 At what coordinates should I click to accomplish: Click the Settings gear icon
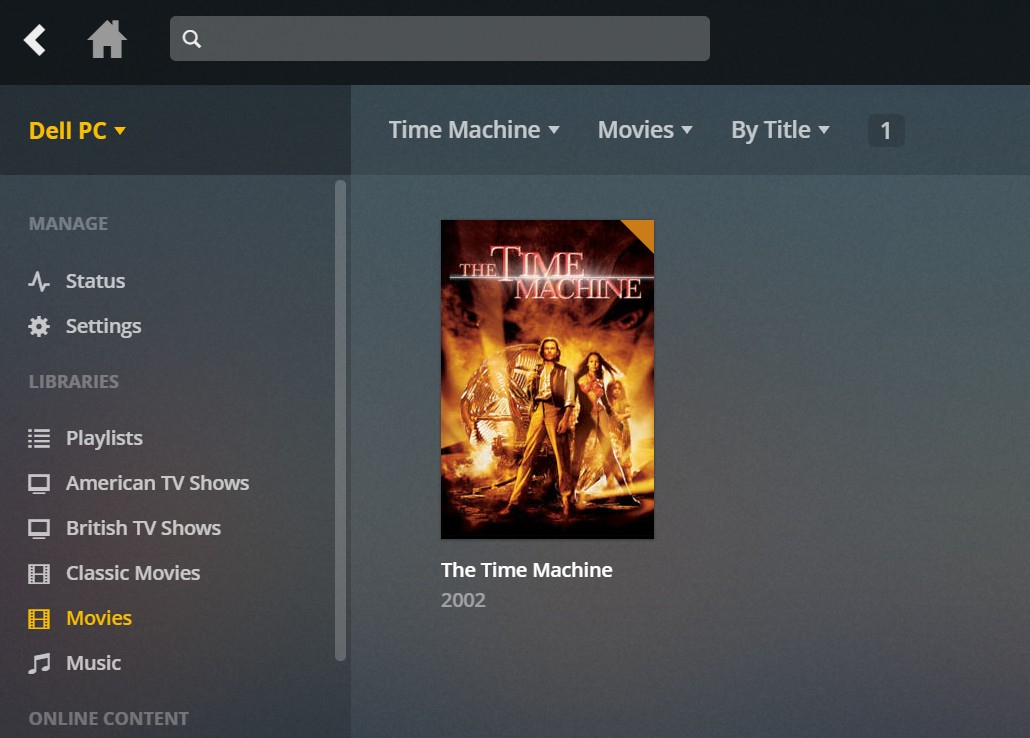click(39, 327)
